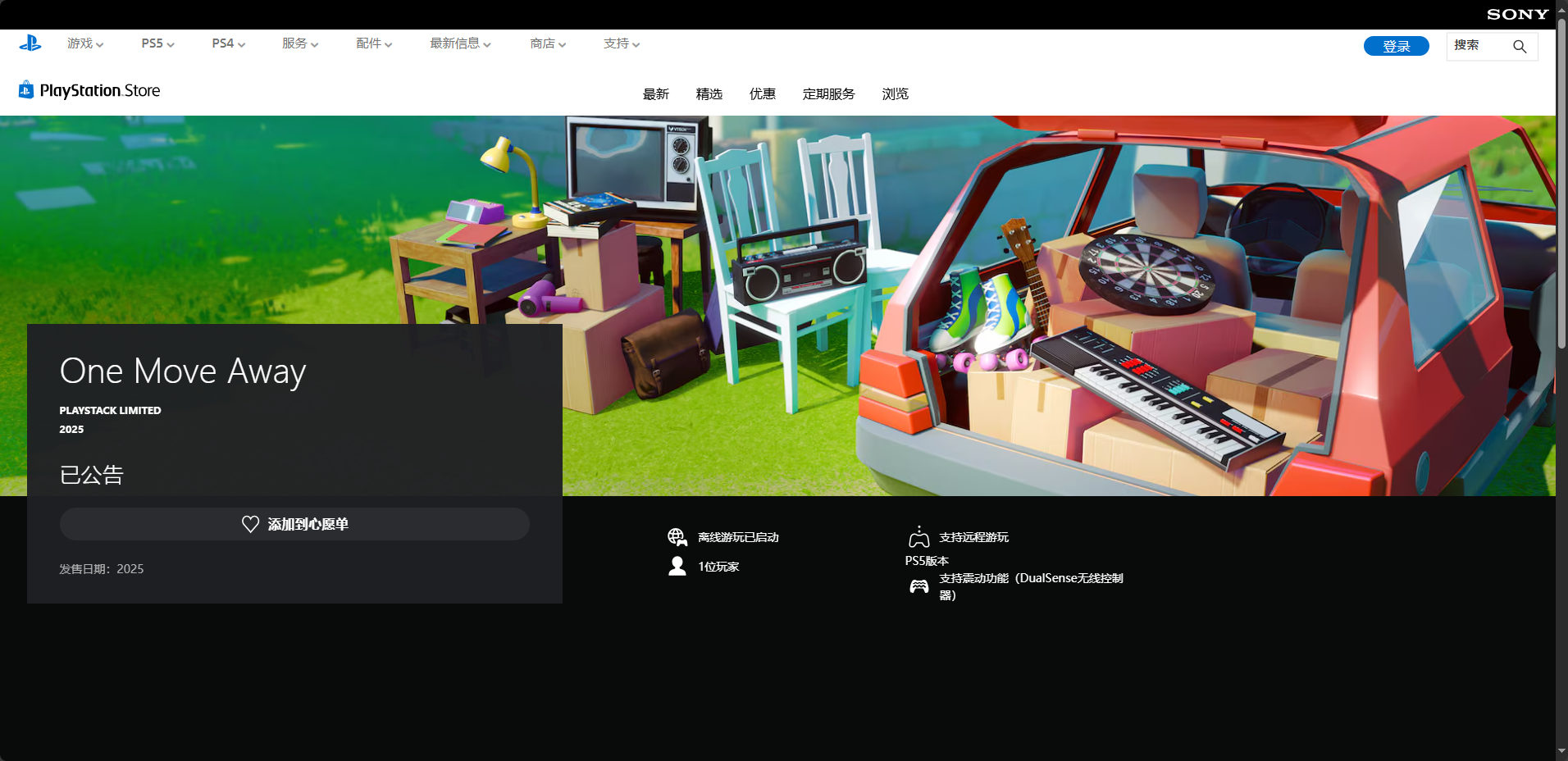Click the DualSense vibration controller icon

click(x=919, y=586)
